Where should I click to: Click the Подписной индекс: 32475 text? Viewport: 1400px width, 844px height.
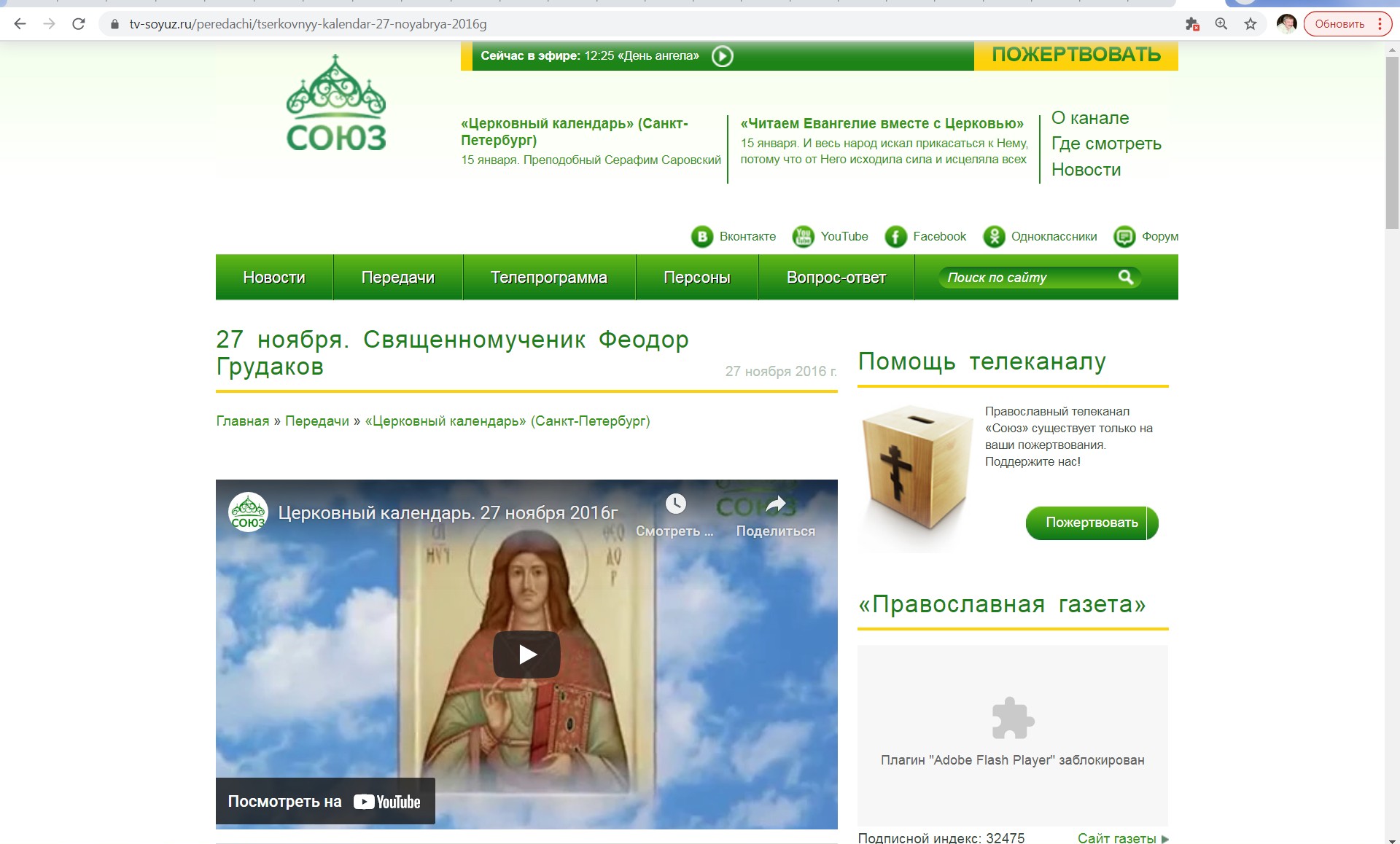pyautogui.click(x=941, y=838)
